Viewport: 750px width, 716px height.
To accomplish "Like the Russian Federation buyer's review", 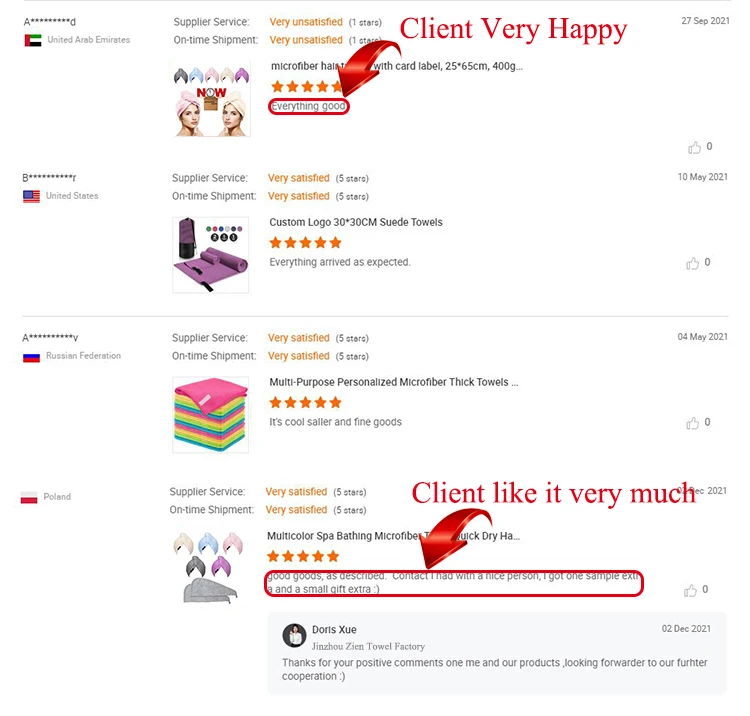I will (693, 423).
